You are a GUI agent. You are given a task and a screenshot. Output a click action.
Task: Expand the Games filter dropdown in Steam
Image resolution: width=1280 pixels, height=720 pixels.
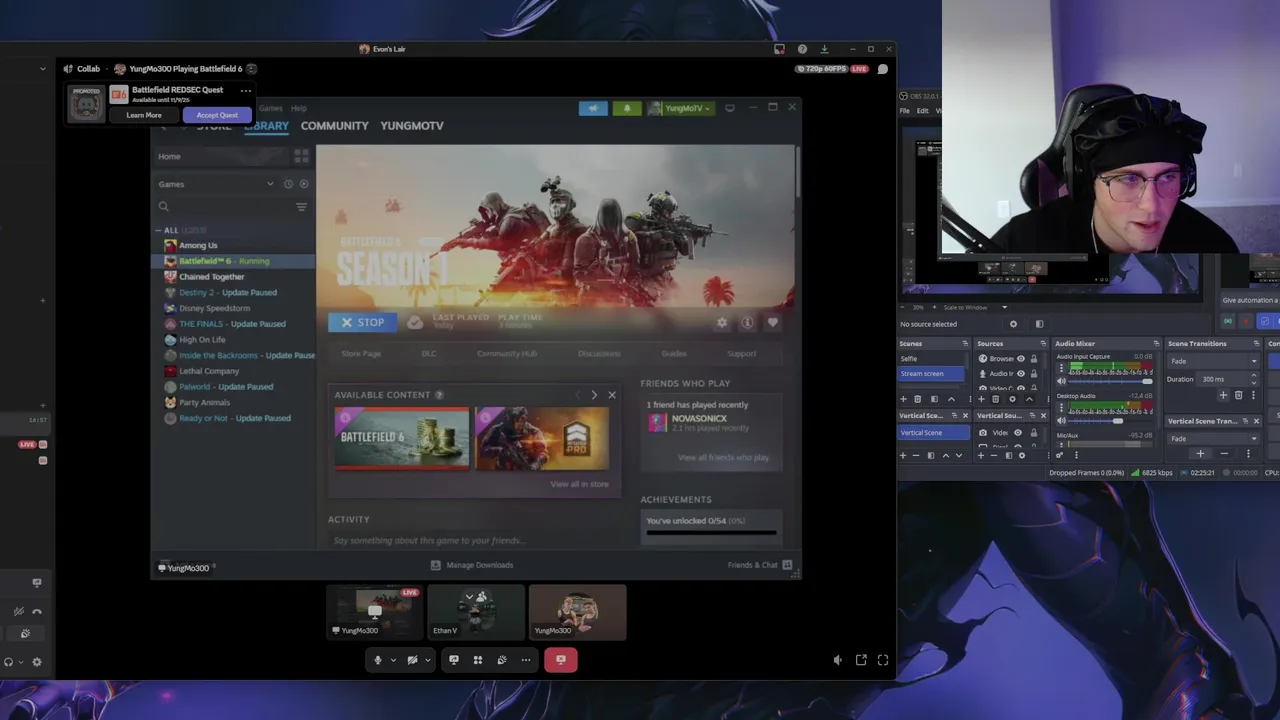(x=270, y=184)
